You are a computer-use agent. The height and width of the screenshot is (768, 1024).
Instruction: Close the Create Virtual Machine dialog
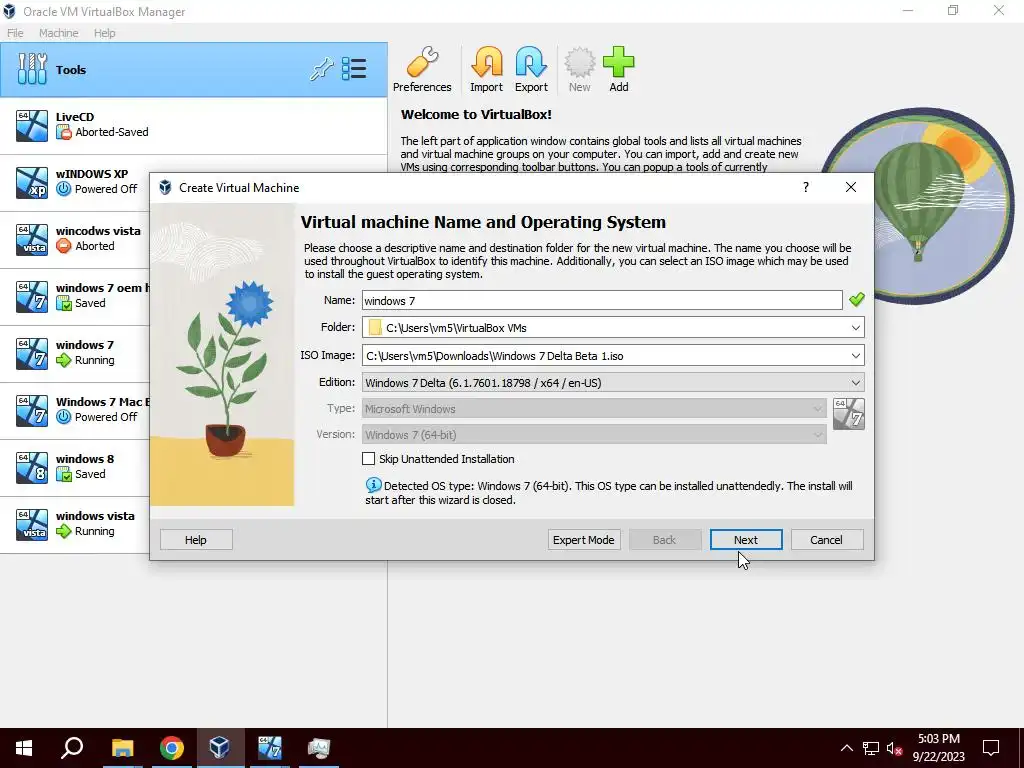850,187
